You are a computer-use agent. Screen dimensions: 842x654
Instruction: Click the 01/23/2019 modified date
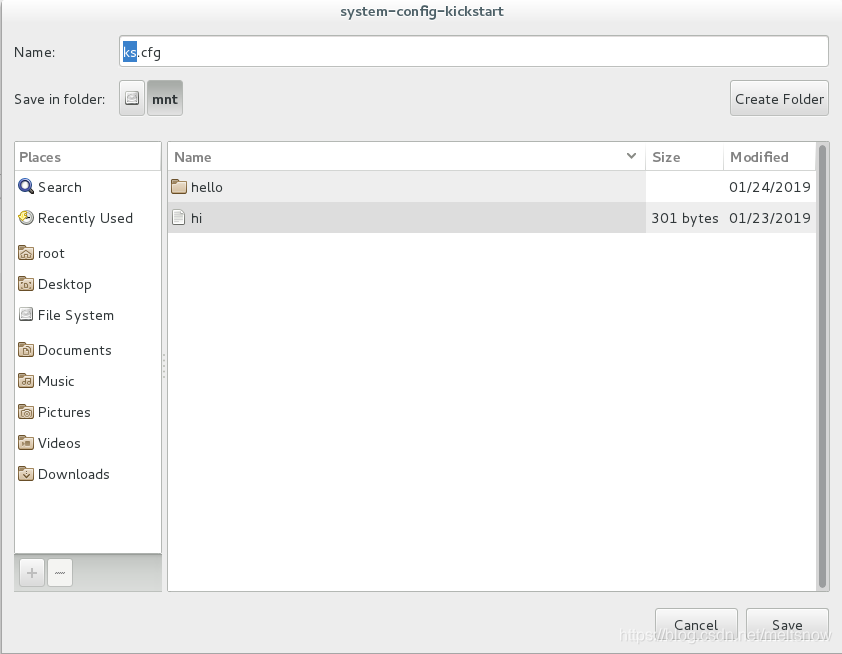[770, 218]
